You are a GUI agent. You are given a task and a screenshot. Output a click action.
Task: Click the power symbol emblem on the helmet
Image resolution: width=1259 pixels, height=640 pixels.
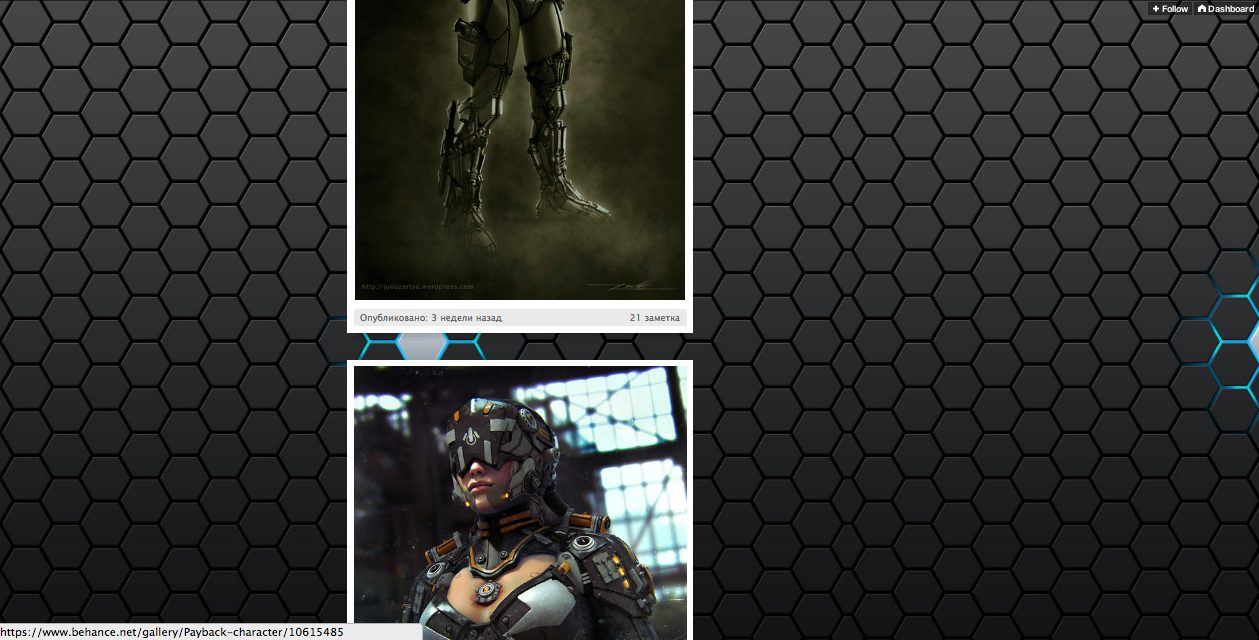tap(471, 436)
